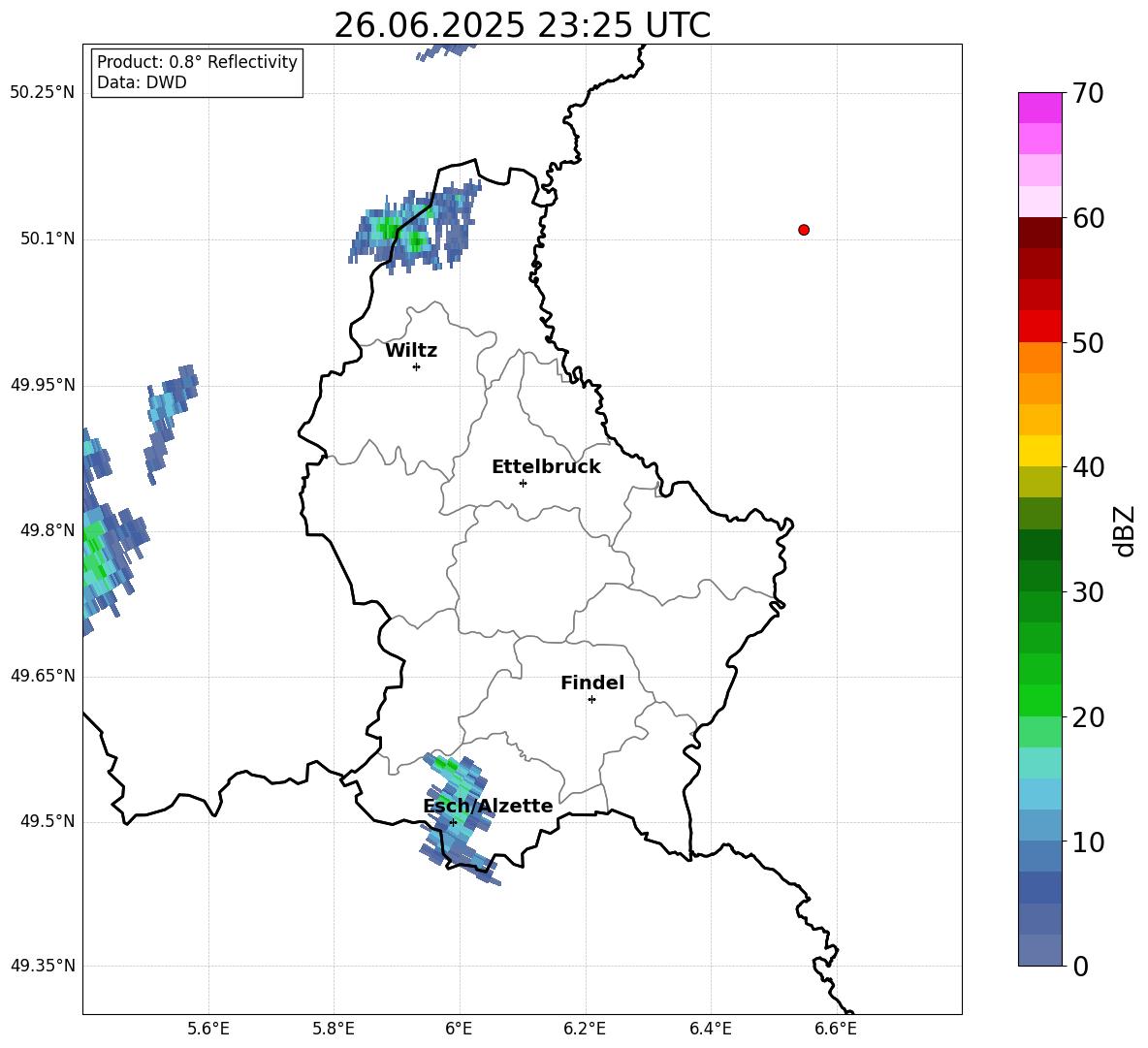Click the Ettelbruck city label

pyautogui.click(x=546, y=467)
